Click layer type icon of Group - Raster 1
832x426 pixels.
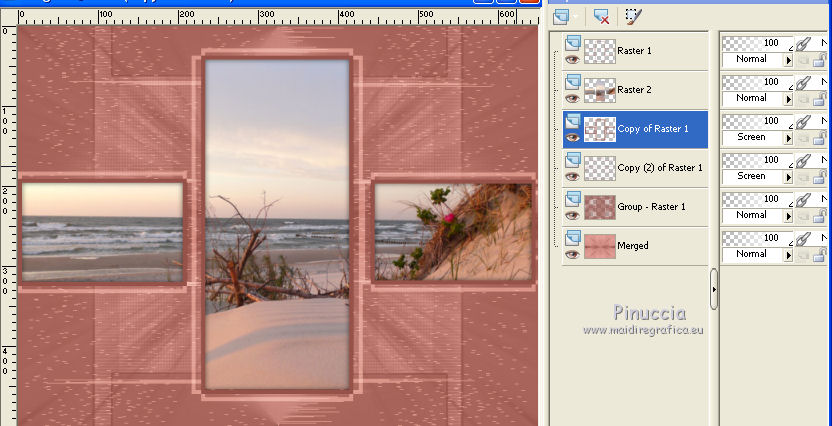point(573,199)
